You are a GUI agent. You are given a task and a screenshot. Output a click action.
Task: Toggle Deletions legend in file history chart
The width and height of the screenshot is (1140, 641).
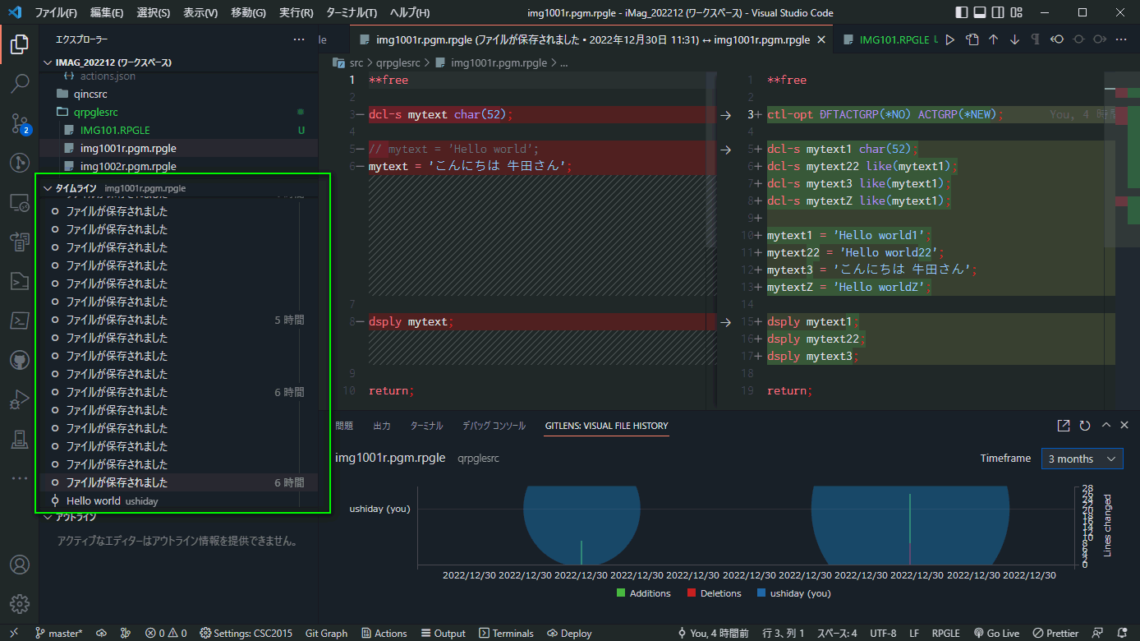(x=714, y=593)
